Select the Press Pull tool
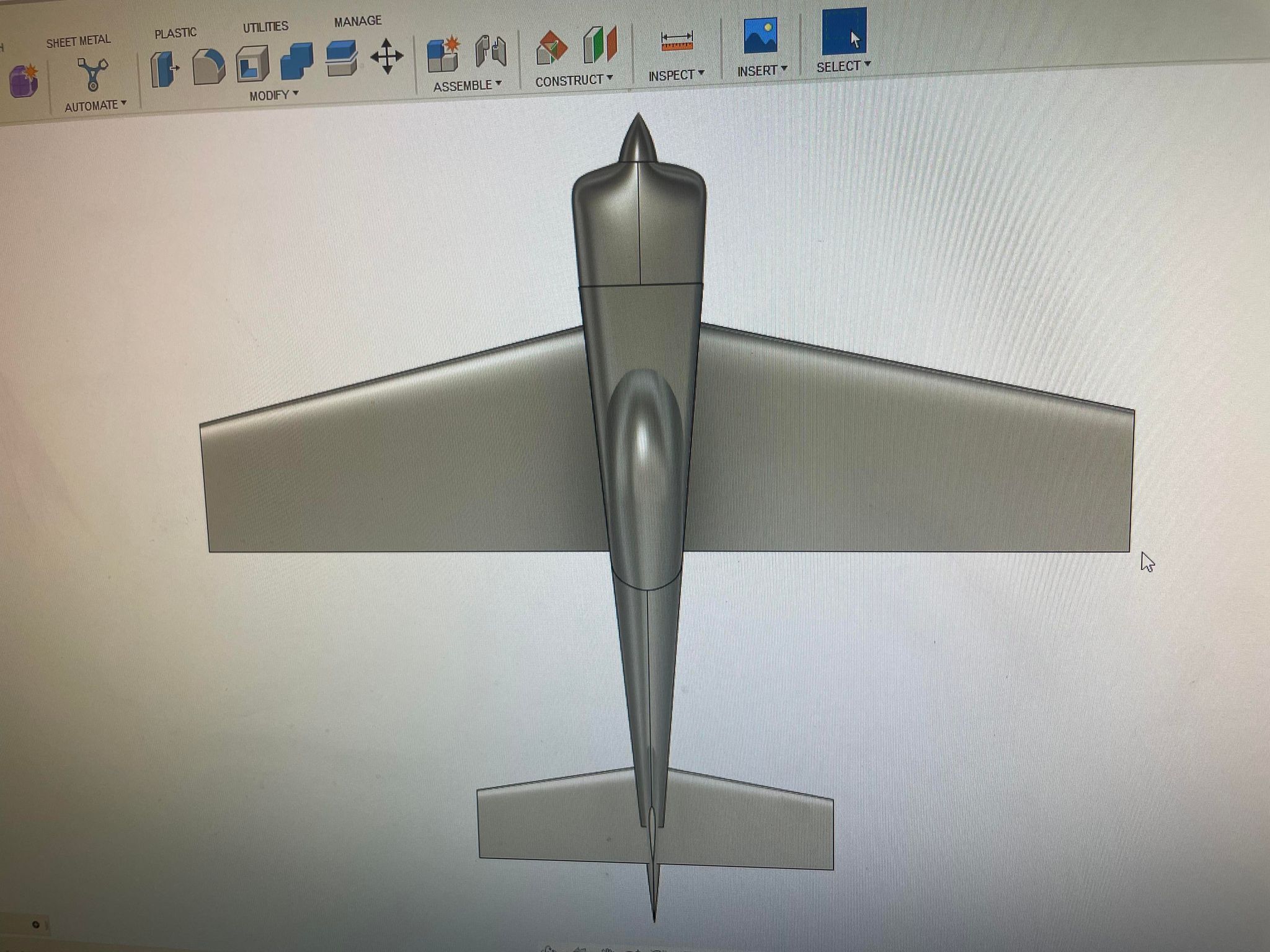This screenshot has width=1270, height=952. click(164, 69)
